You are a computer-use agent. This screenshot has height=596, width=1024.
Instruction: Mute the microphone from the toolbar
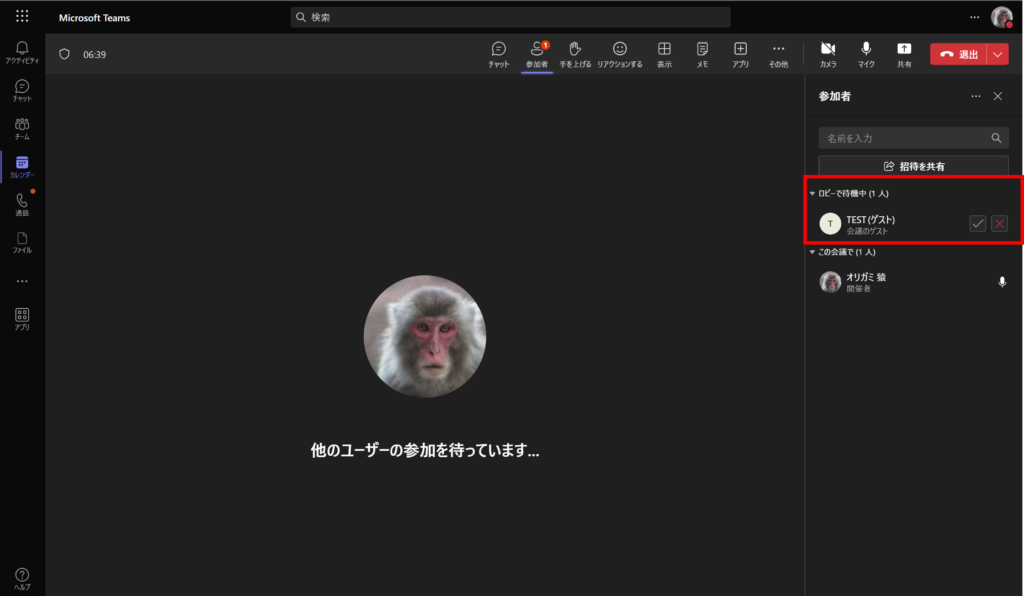[x=866, y=54]
